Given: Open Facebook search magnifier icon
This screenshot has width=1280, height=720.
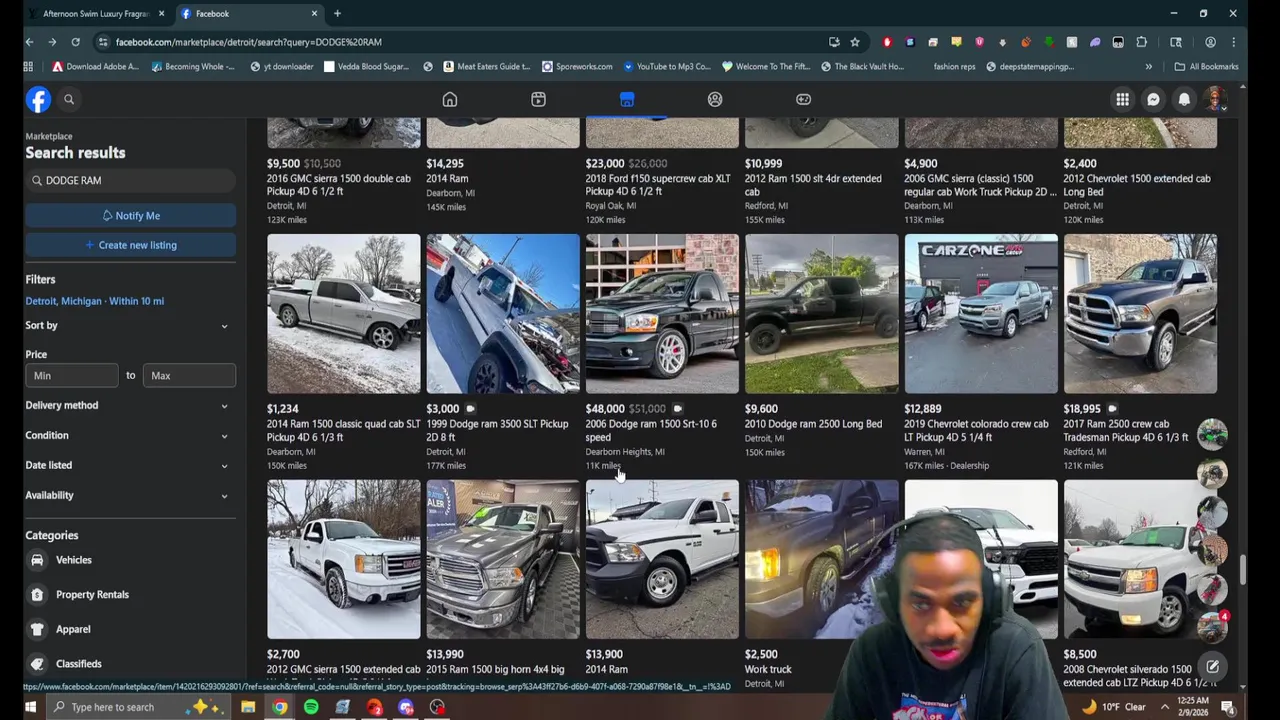Looking at the screenshot, I should click(x=69, y=99).
